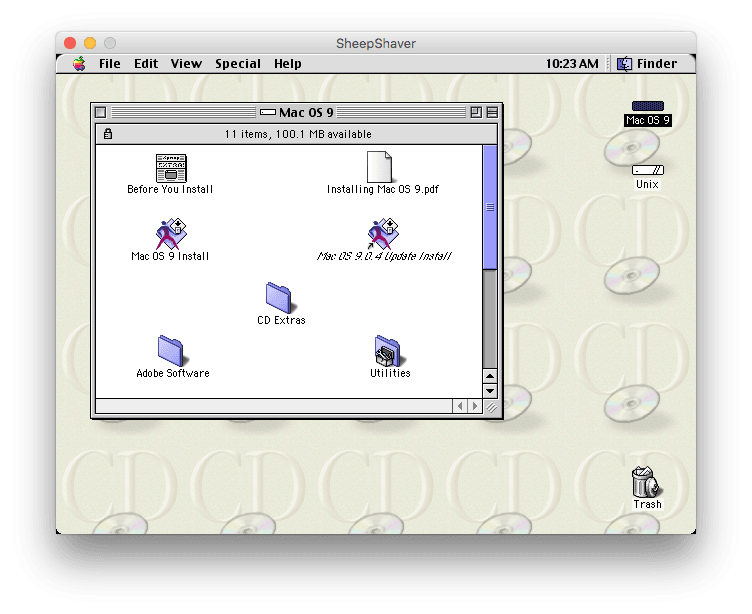Open the View menu
The width and height of the screenshot is (752, 614).
[186, 63]
